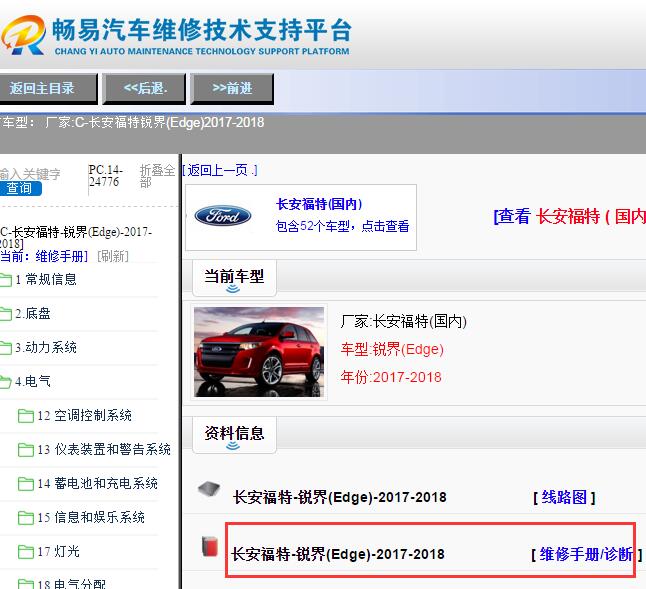Click folder icon beside 1 常规信息

(6, 280)
